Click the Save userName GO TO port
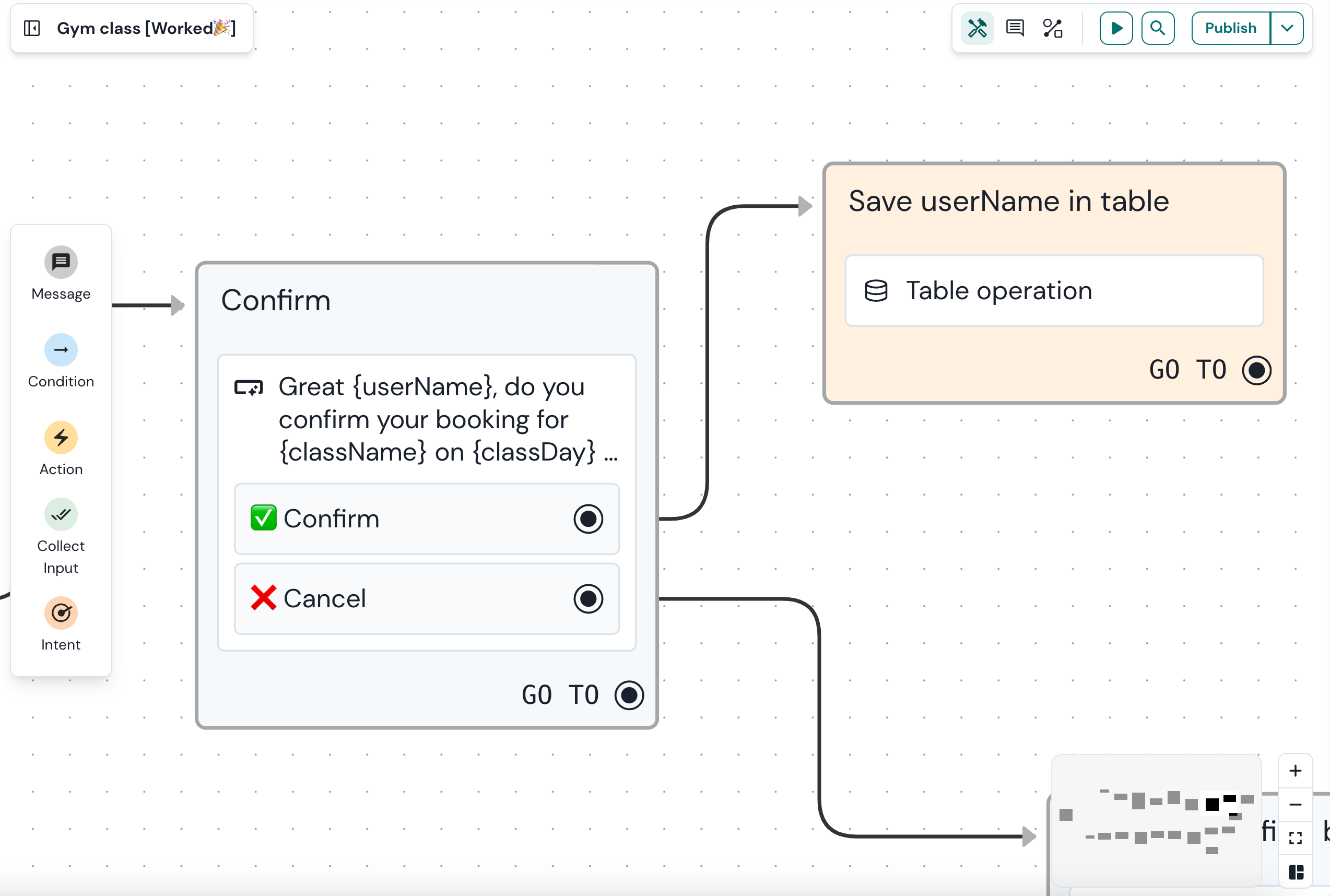Viewport: 1330px width, 896px height. pos(1256,370)
